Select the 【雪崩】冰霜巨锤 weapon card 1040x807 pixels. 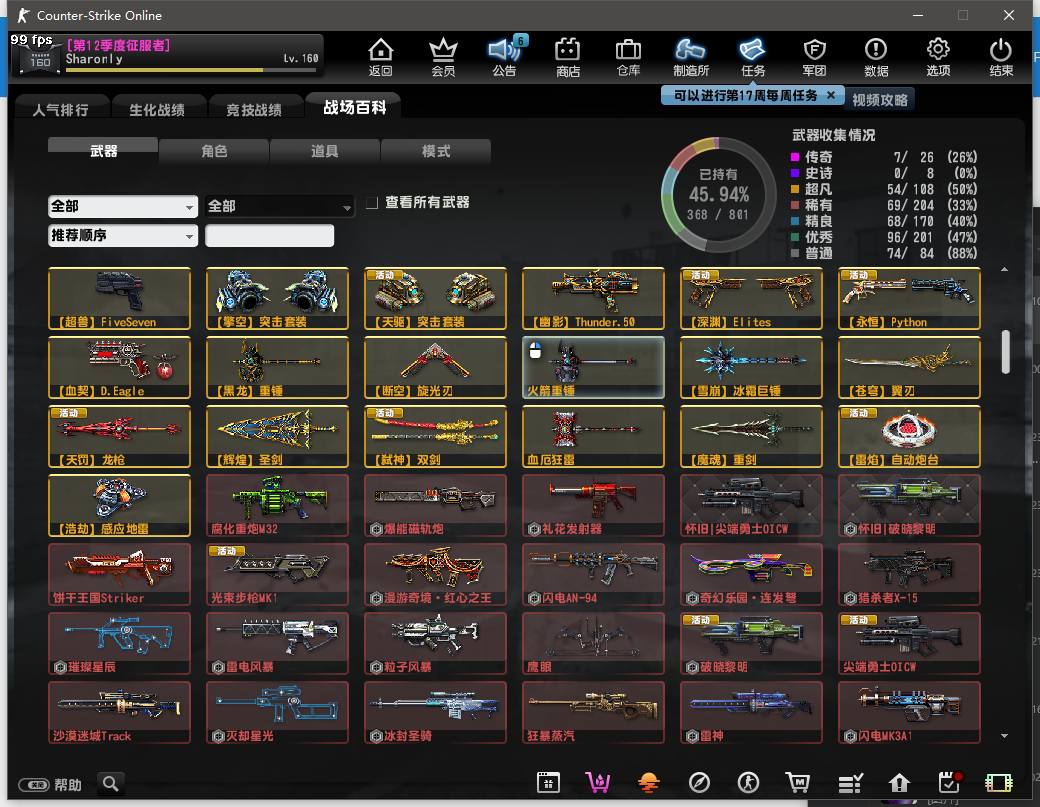pos(751,367)
